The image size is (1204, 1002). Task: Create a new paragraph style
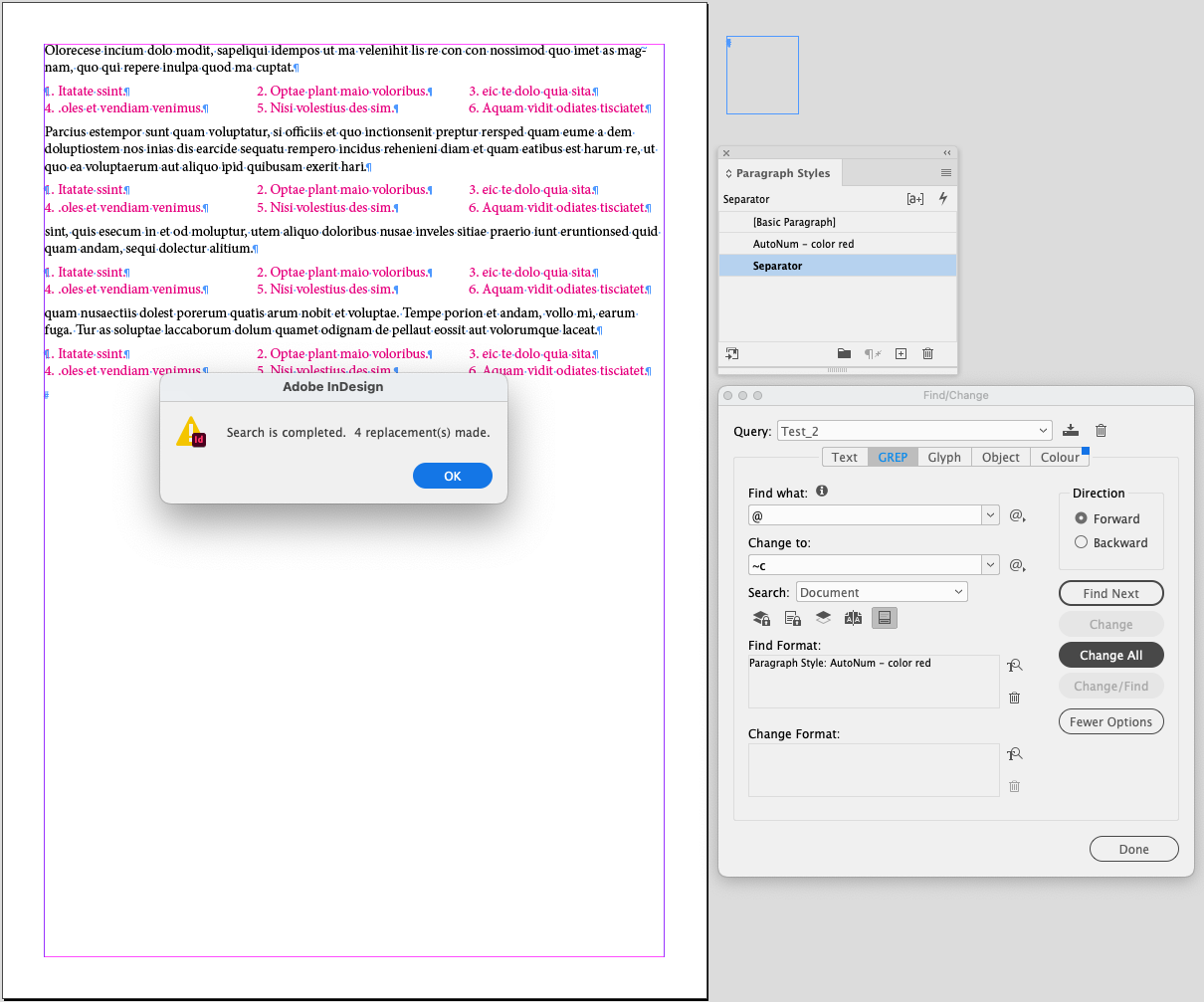point(901,353)
